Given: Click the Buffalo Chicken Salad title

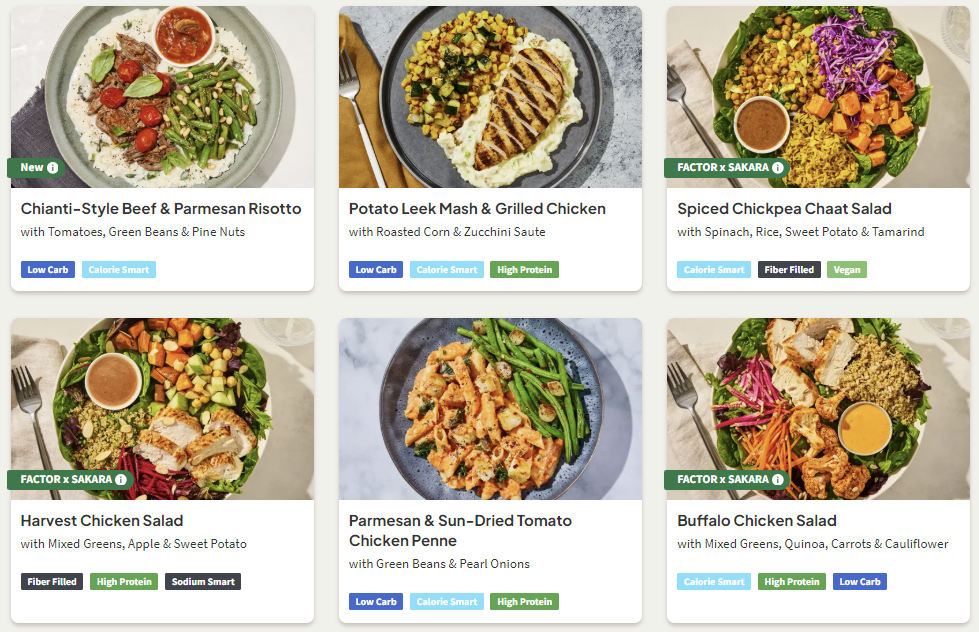Looking at the screenshot, I should tap(757, 521).
